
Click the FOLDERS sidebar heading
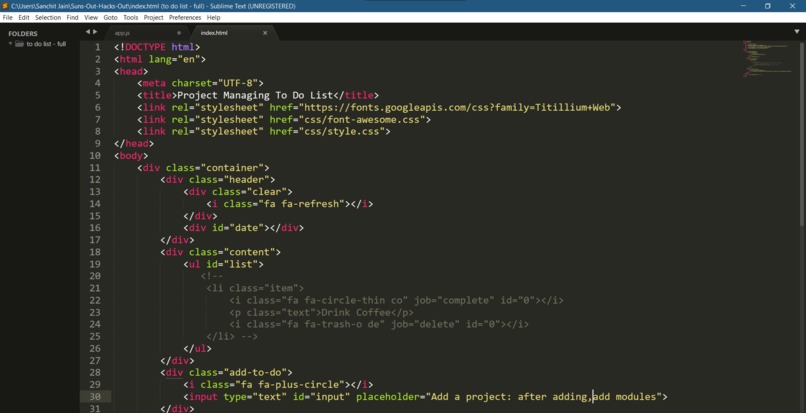click(x=23, y=33)
